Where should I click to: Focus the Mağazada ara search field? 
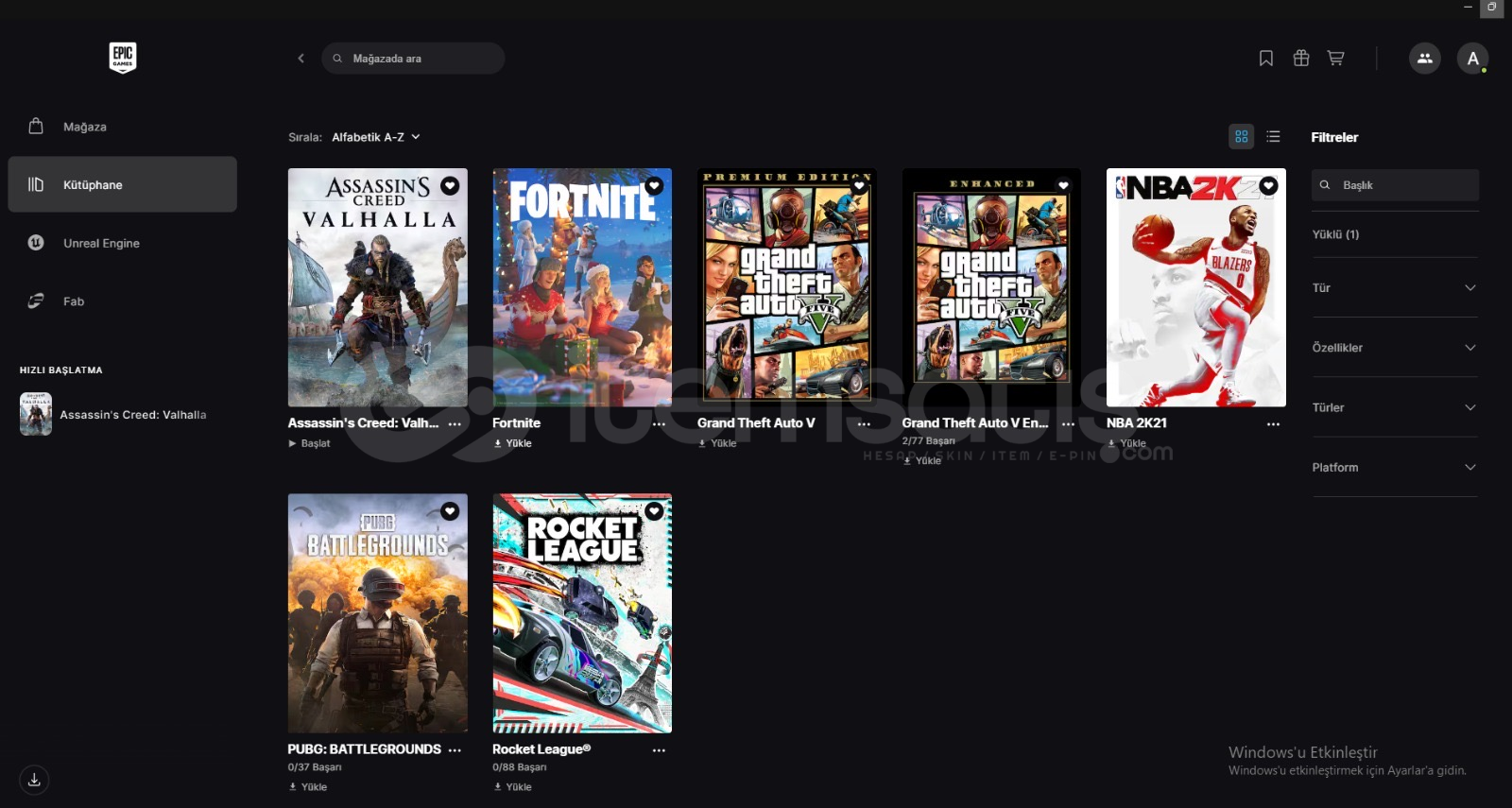[413, 59]
